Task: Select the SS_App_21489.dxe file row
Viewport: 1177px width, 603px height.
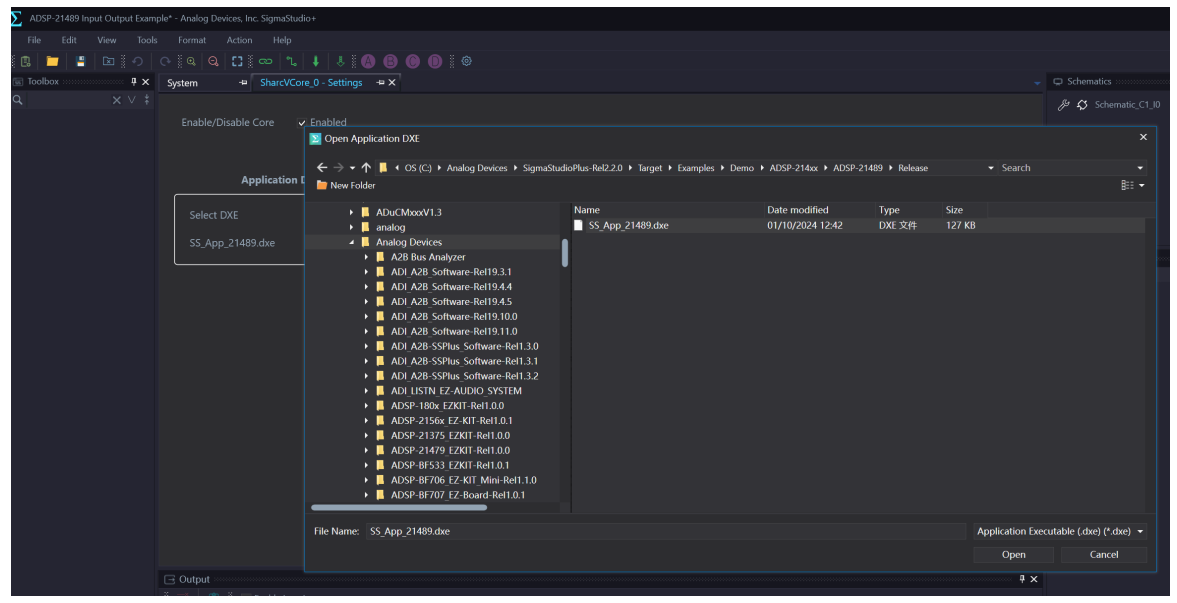Action: point(858,225)
